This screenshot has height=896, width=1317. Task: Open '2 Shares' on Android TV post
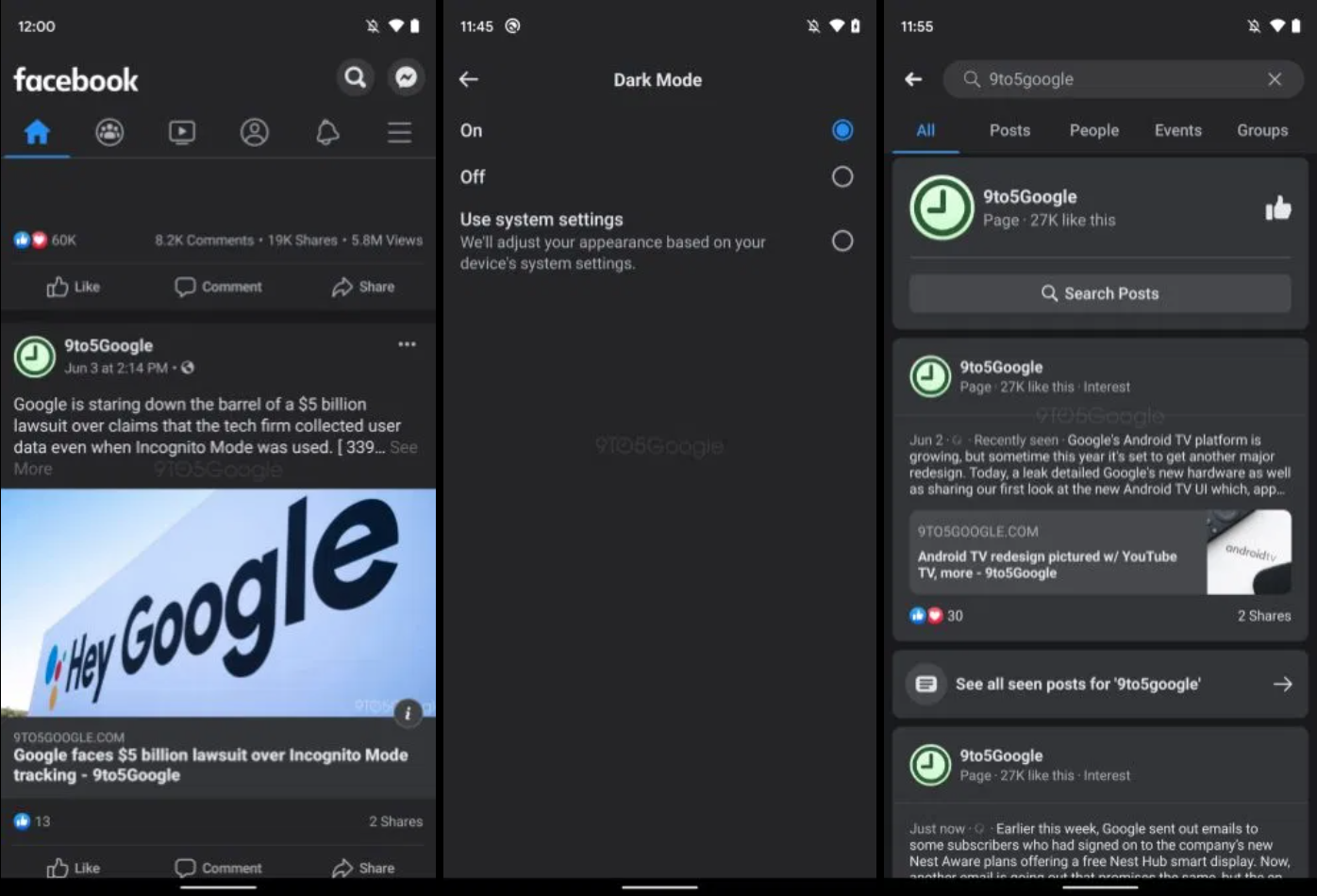(x=1264, y=616)
